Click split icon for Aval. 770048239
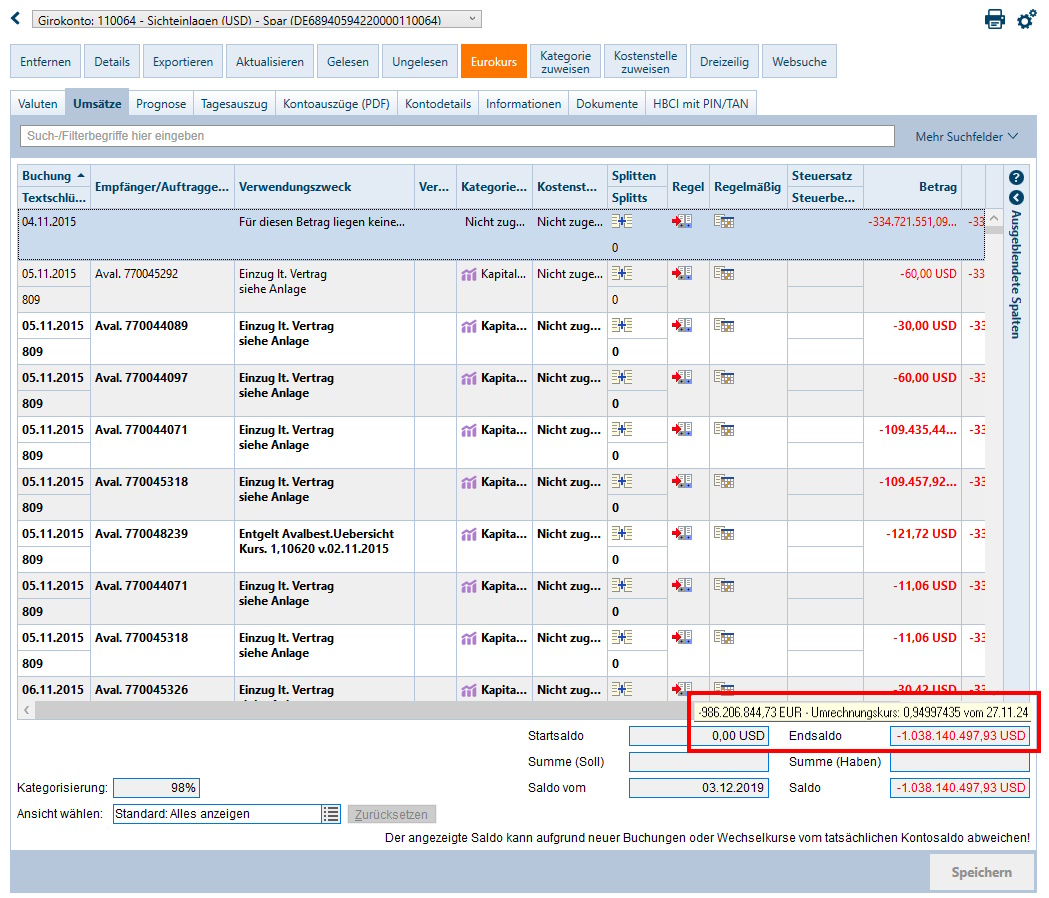Viewport: 1049px width, 898px height. (x=622, y=533)
